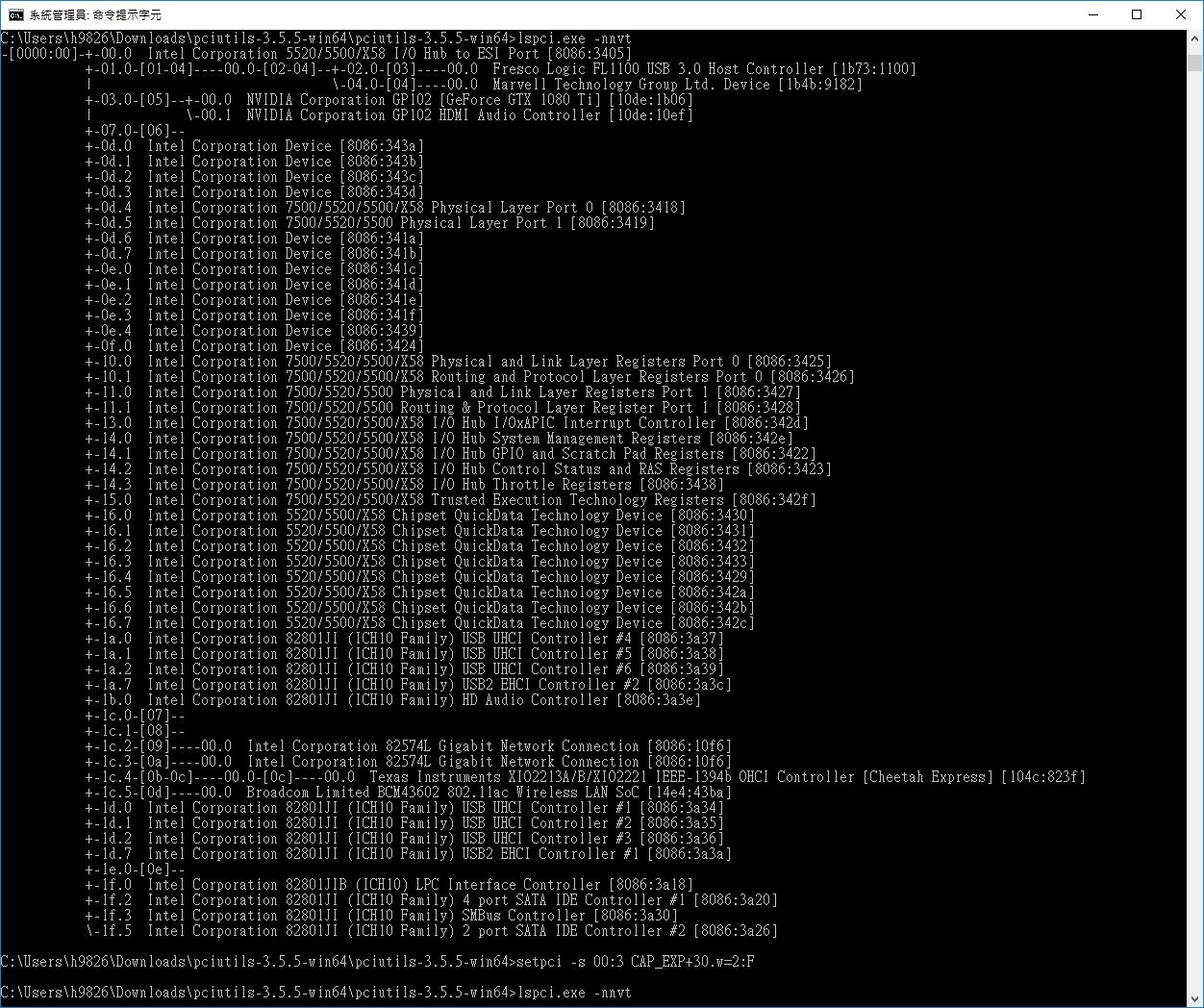Image resolution: width=1204 pixels, height=1008 pixels.
Task: Click the 'Marvell Technology Group Ltd. Device' line
Action: (473, 85)
